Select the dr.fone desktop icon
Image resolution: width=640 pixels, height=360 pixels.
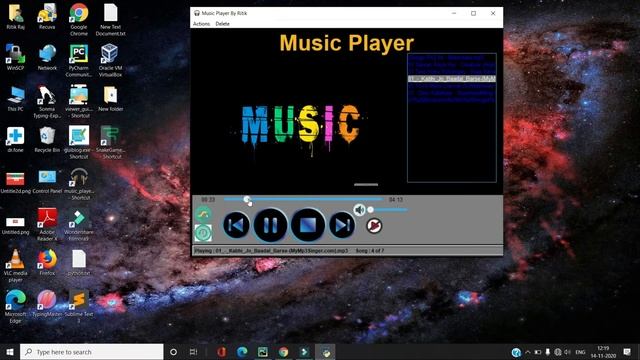(x=16, y=140)
